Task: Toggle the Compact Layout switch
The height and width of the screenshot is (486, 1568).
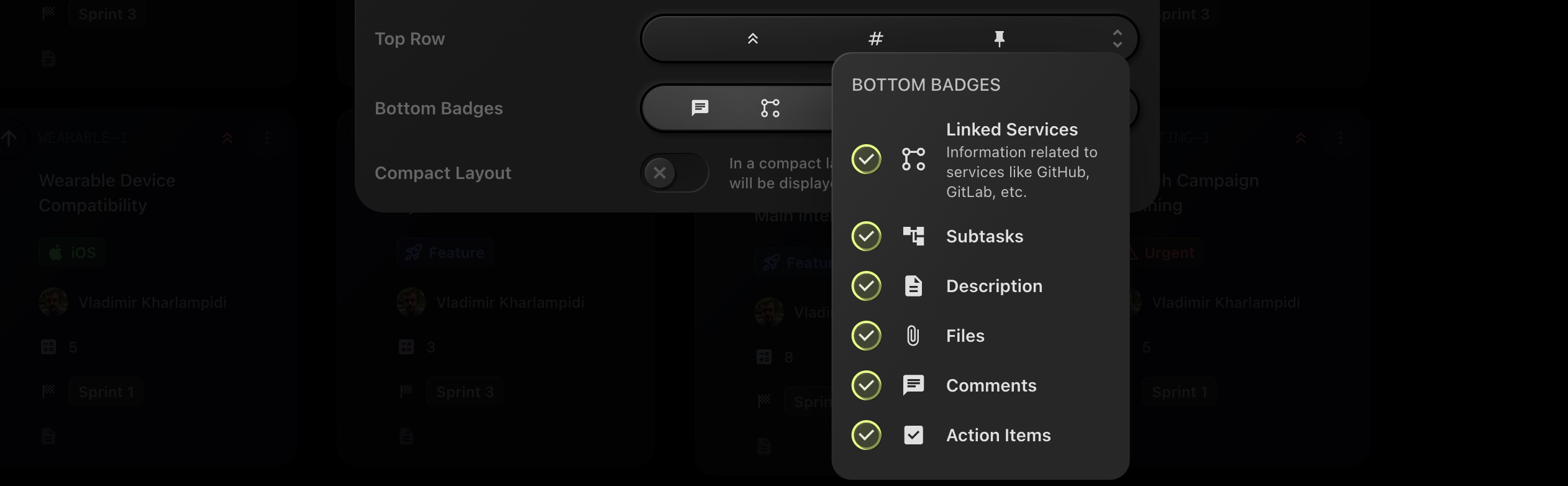Action: coord(674,173)
